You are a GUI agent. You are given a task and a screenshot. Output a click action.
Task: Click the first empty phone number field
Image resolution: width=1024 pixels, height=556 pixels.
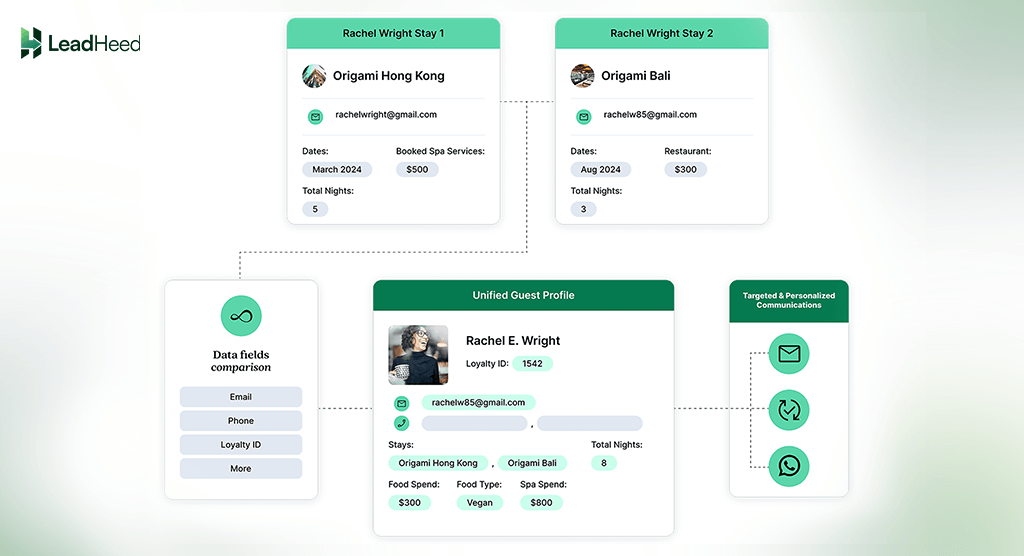(x=474, y=423)
